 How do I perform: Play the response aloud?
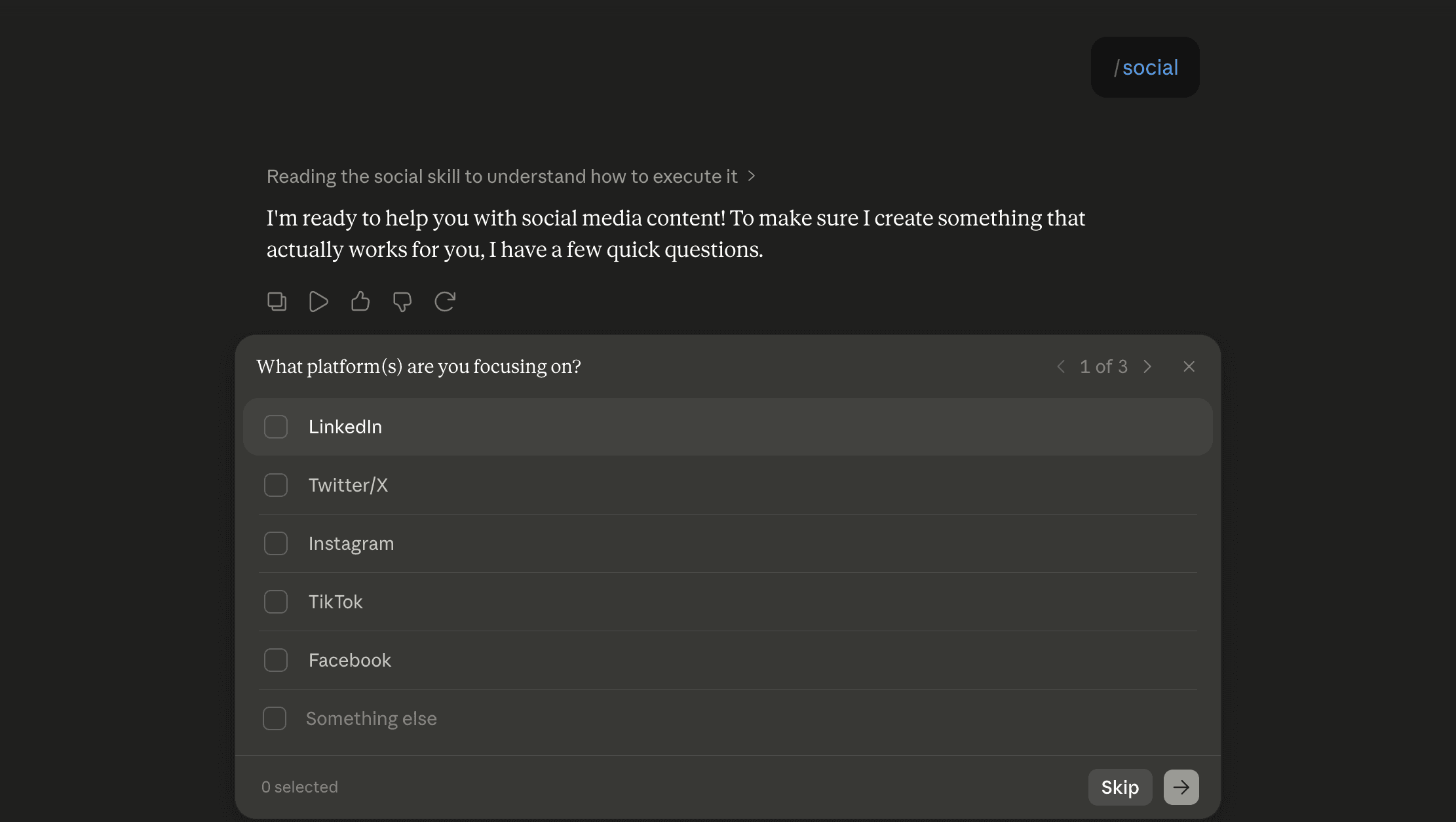(318, 302)
